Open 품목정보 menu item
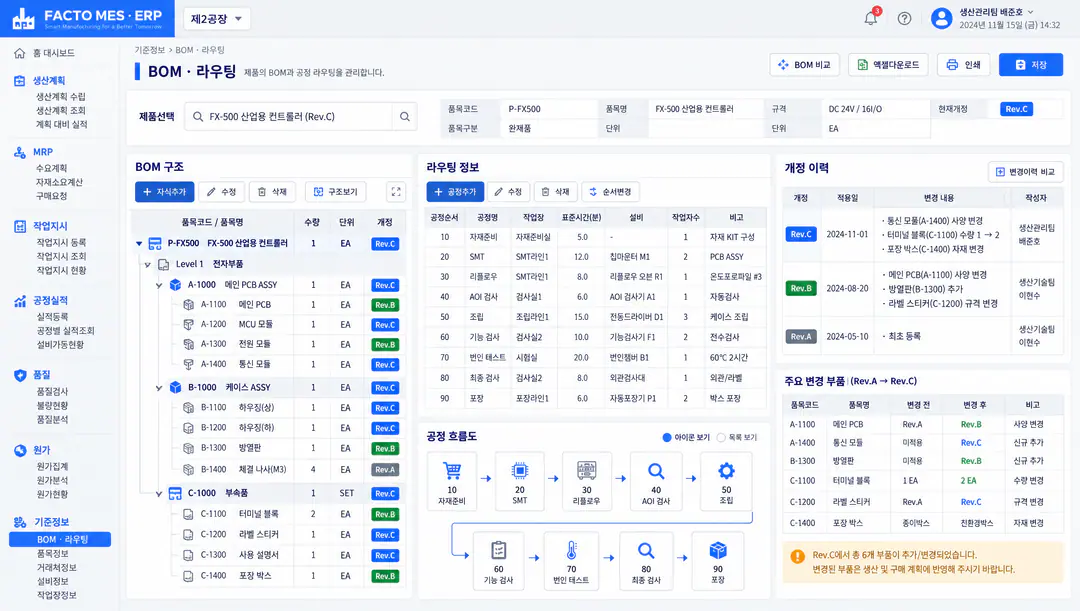1080x611 pixels. point(52,553)
